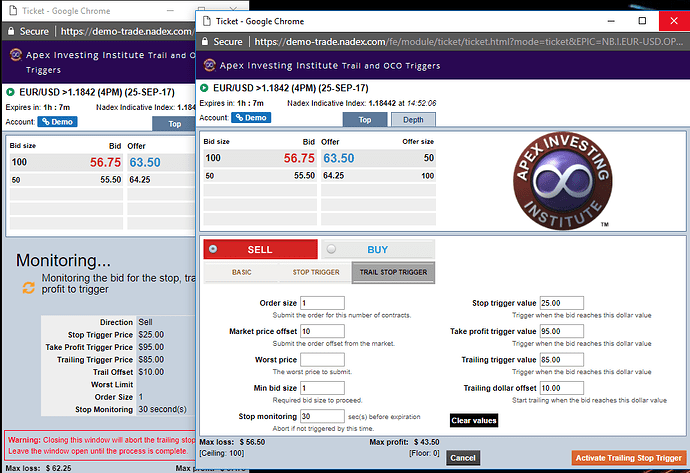690x473 pixels.
Task: Click into the Order size field
Action: tap(322, 303)
